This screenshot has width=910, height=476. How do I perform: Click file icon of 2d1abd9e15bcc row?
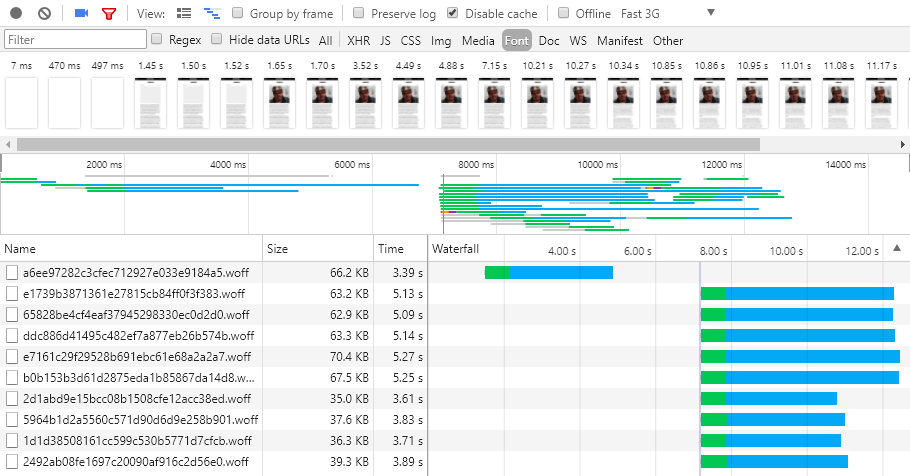tap(12, 398)
